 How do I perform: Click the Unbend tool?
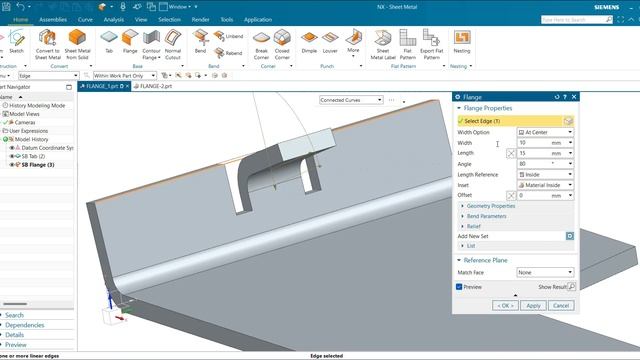(x=228, y=36)
